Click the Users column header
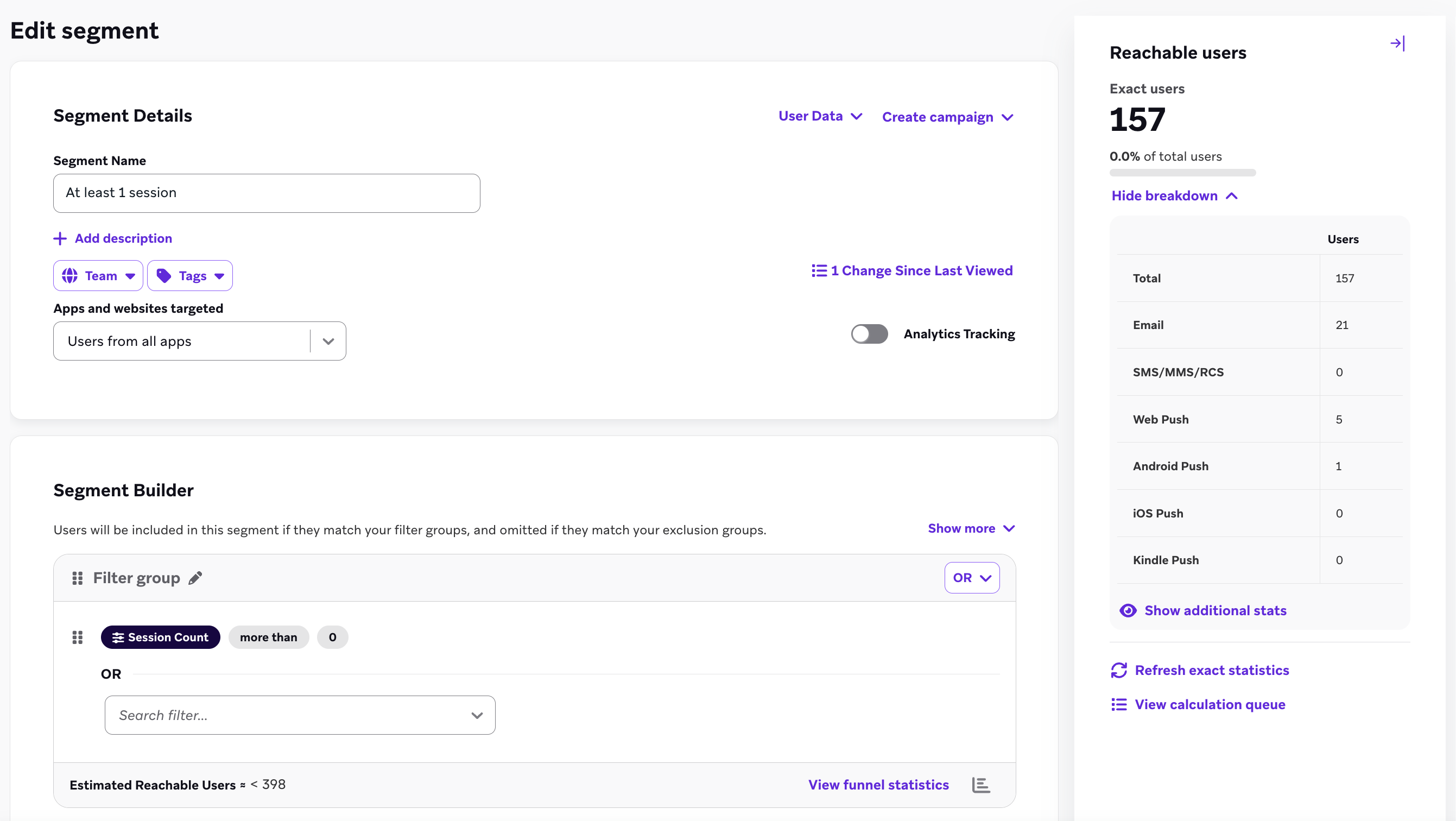 click(1343, 239)
